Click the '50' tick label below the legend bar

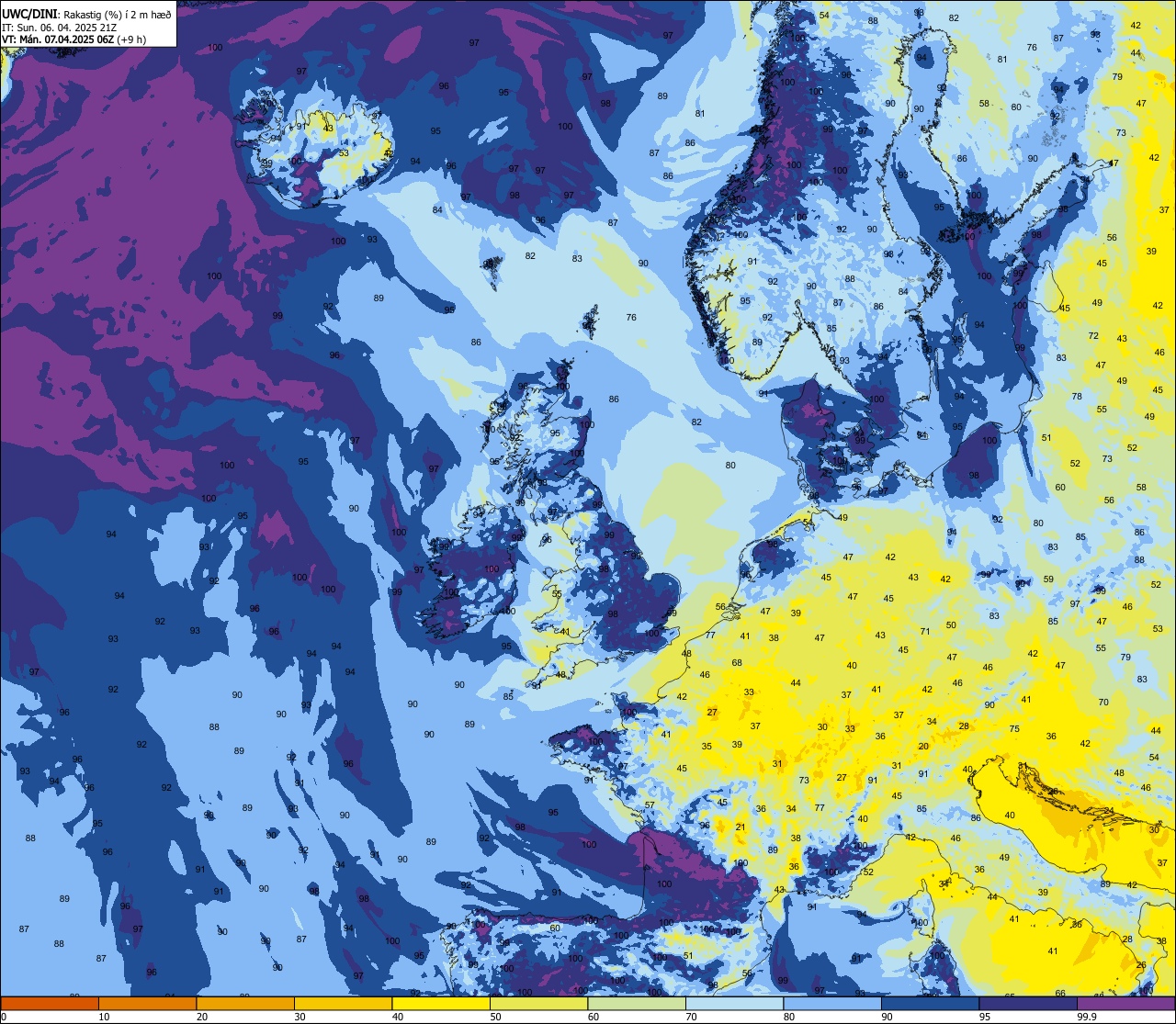click(x=495, y=1017)
